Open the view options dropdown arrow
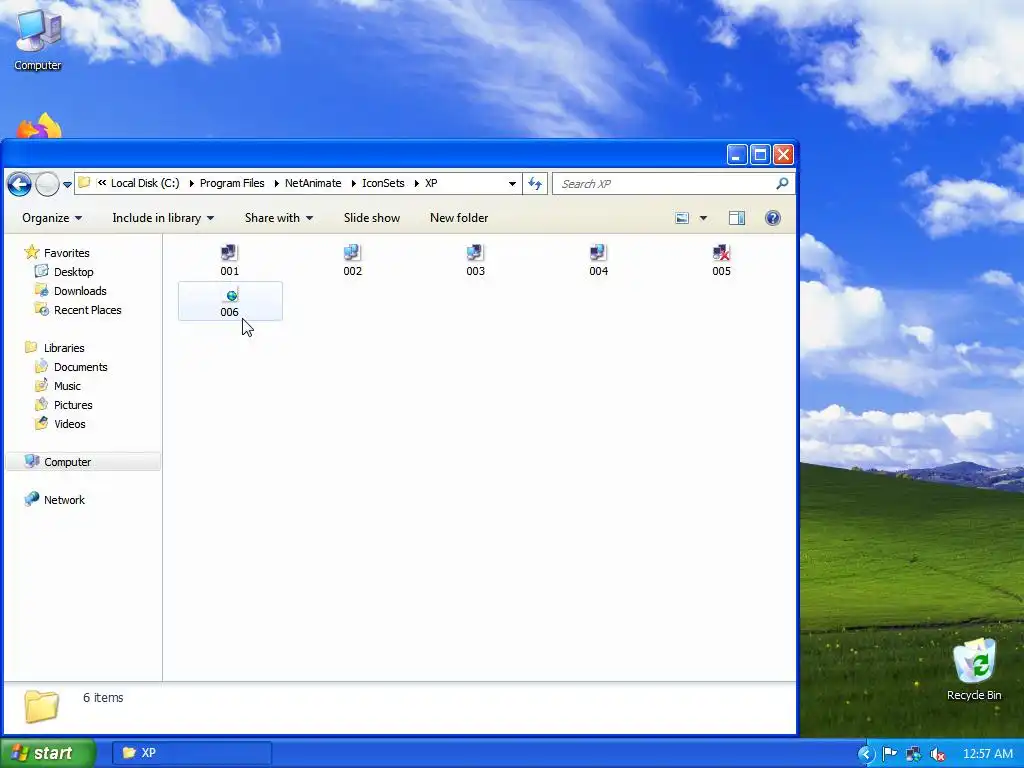 pos(703,218)
